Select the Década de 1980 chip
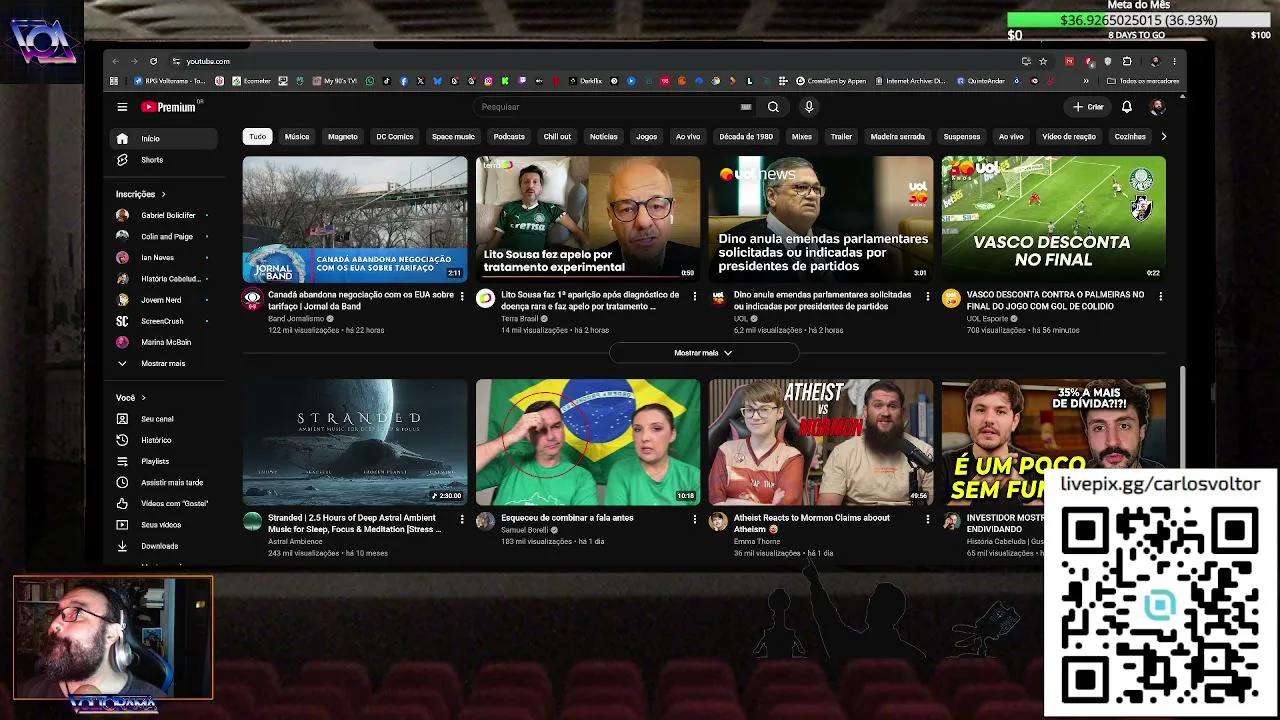The height and width of the screenshot is (720, 1280). 746,136
